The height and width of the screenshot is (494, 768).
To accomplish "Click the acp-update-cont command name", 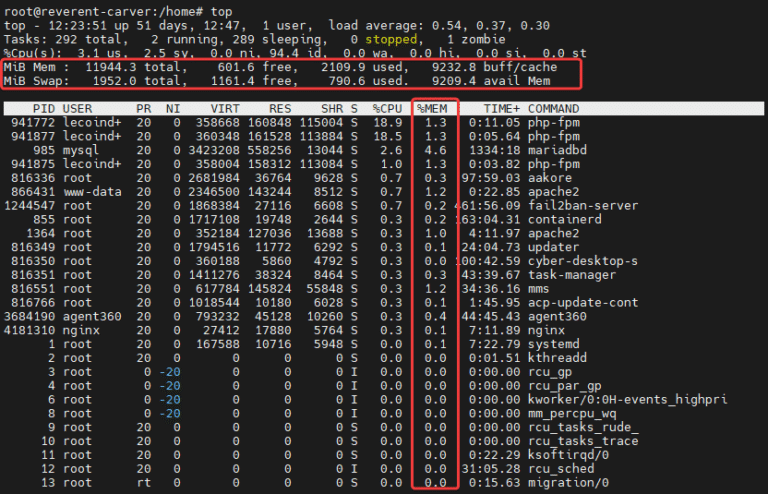I will tap(583, 302).
